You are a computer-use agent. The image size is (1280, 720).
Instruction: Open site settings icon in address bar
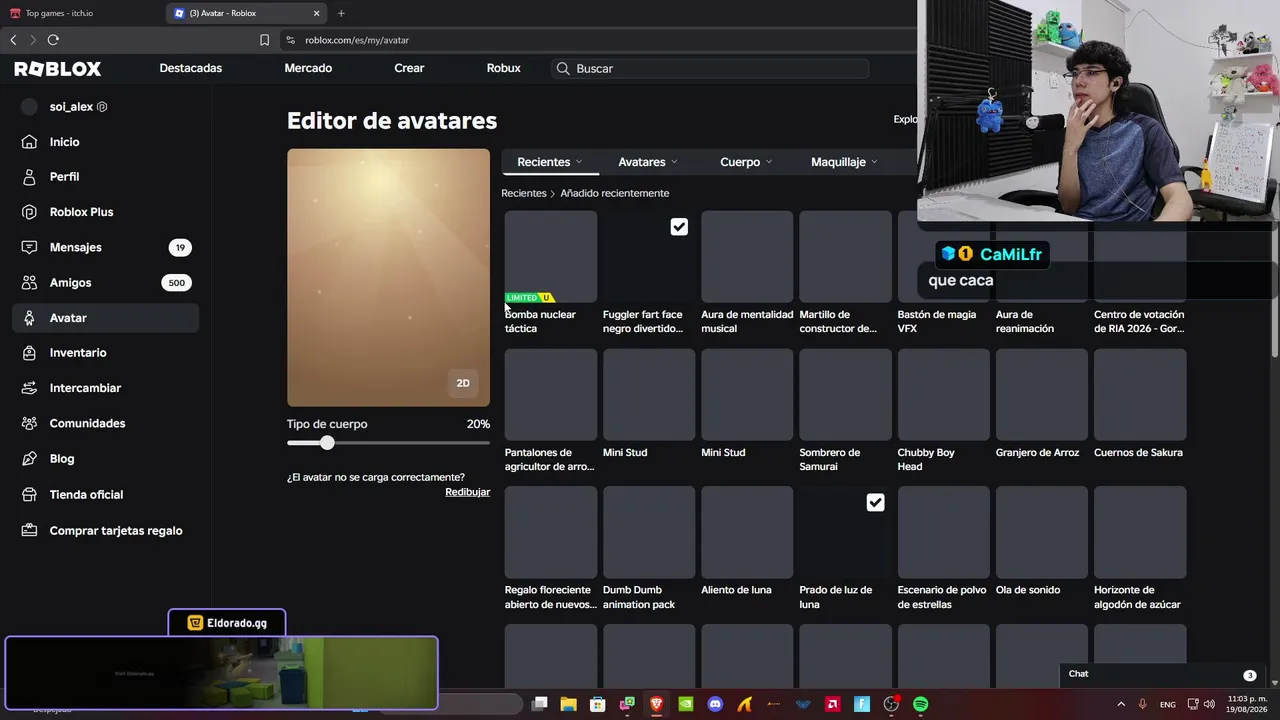290,40
